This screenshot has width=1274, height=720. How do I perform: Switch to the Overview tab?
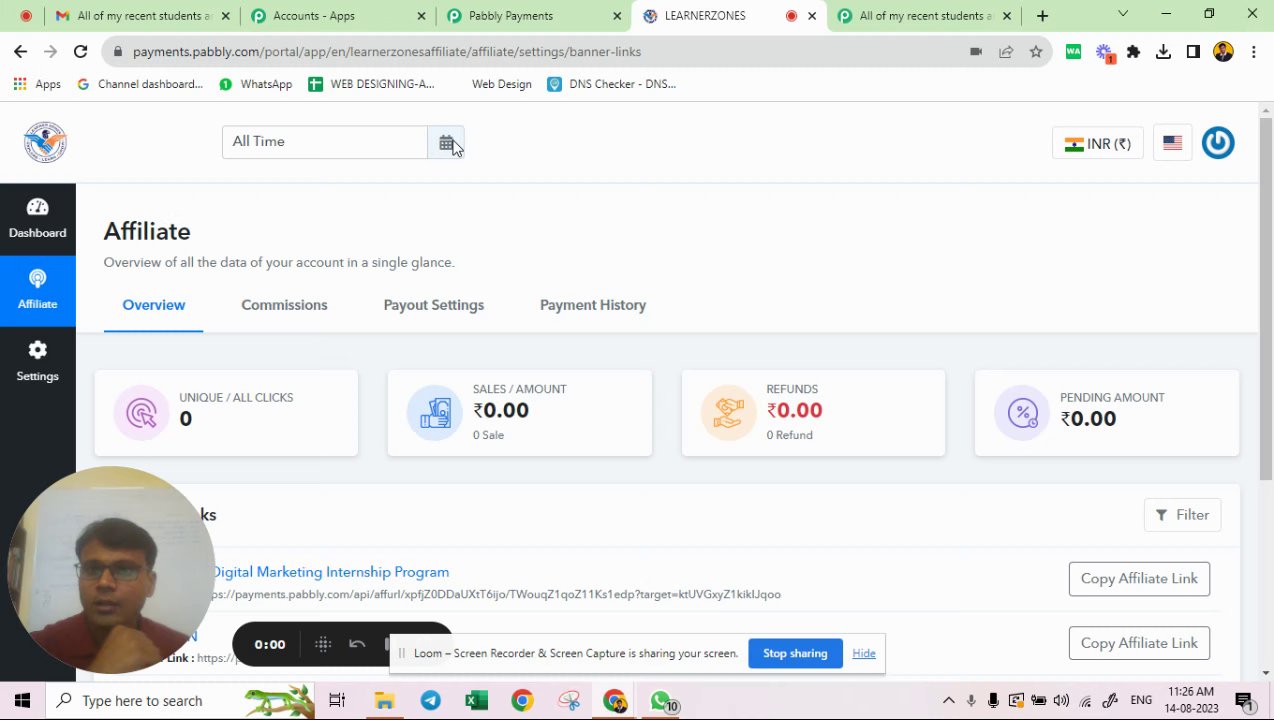153,305
